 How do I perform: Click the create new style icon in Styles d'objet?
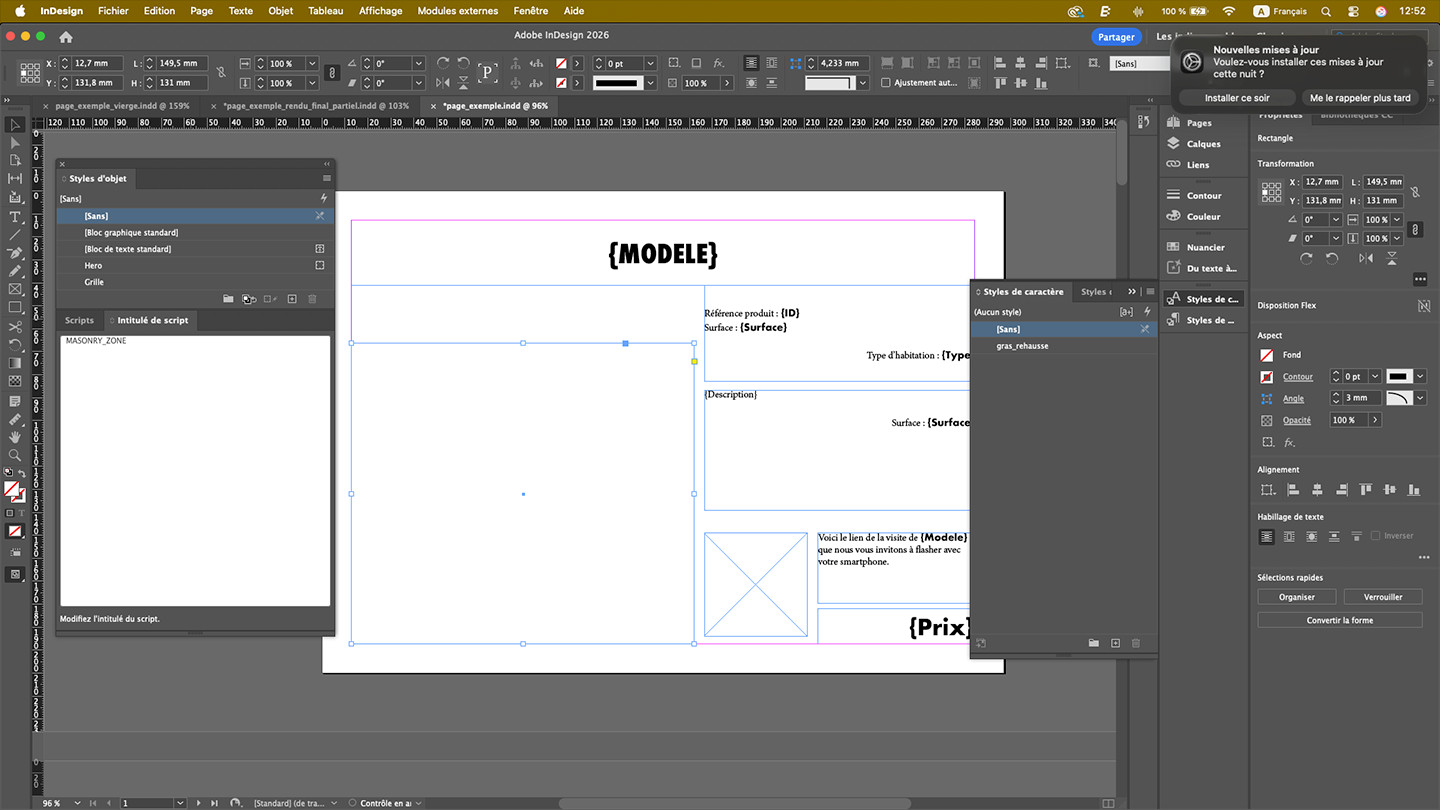[292, 299]
